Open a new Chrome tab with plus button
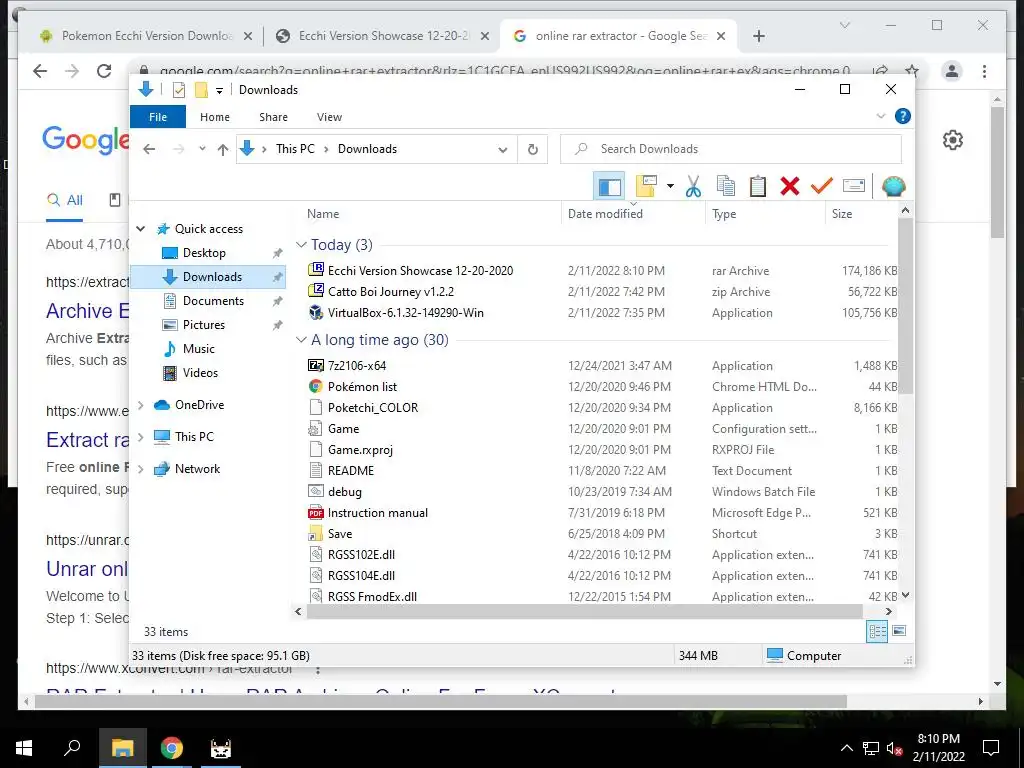The height and width of the screenshot is (768, 1024). pyautogui.click(x=758, y=37)
